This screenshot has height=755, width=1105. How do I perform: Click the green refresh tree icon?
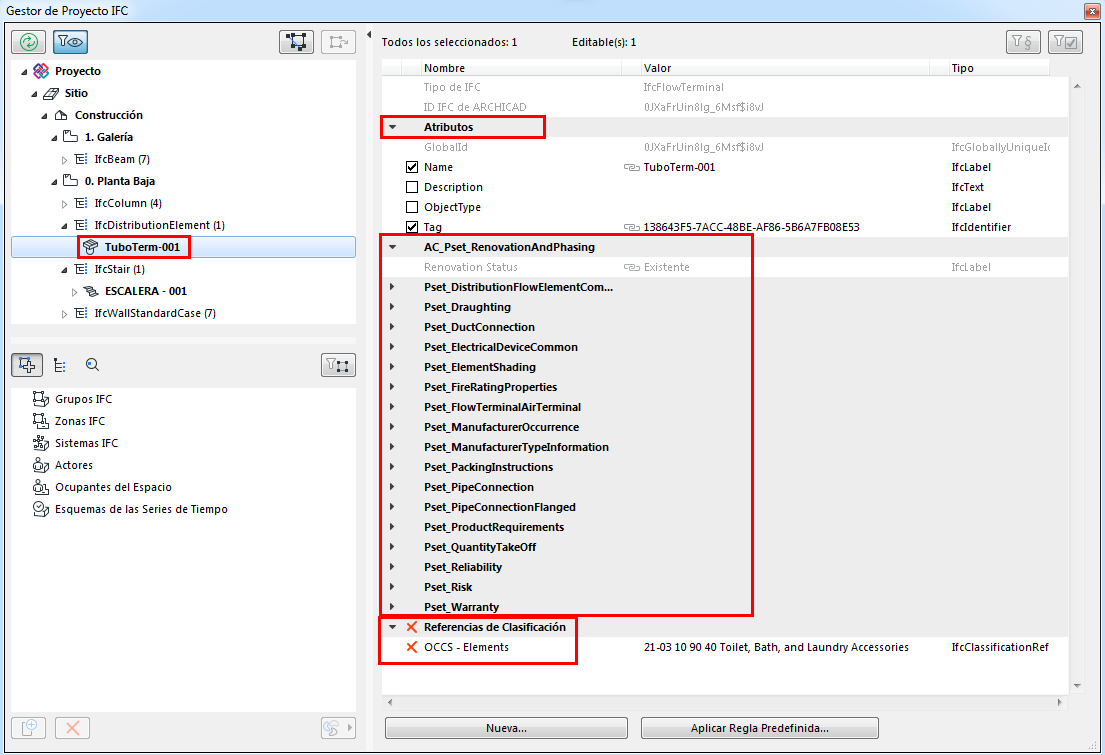click(28, 42)
